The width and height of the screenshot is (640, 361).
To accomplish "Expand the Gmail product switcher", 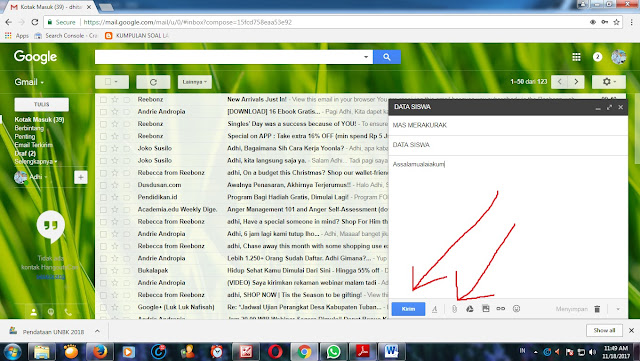I will pos(29,82).
